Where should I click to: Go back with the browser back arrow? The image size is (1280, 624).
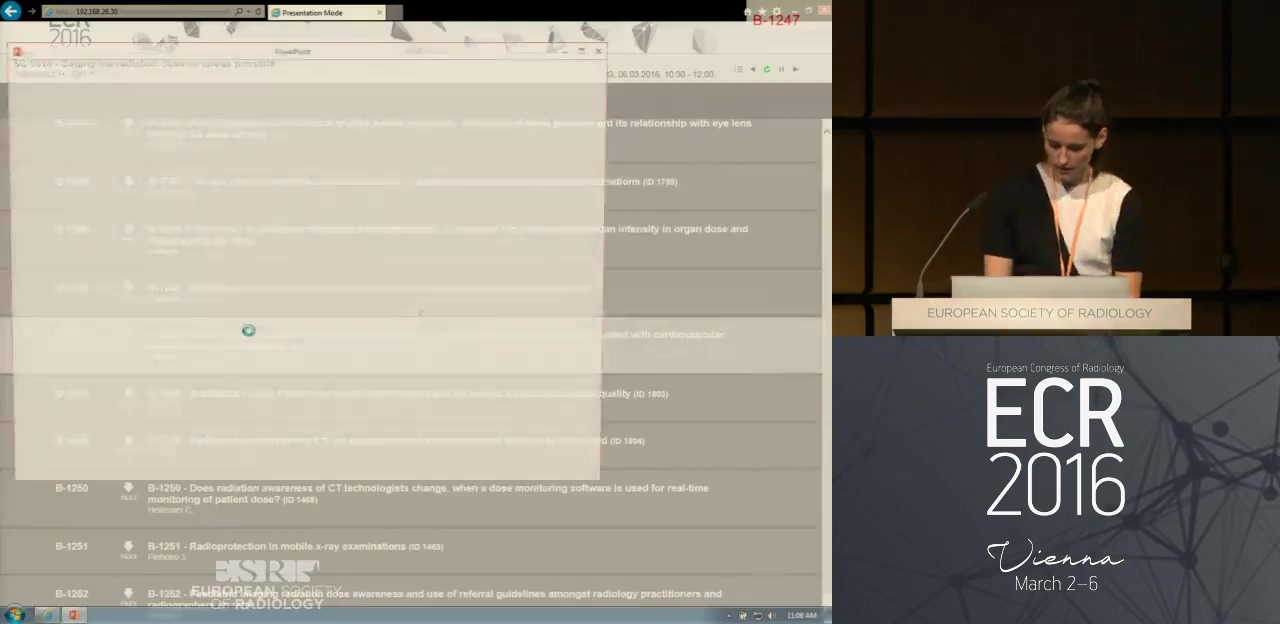point(11,12)
